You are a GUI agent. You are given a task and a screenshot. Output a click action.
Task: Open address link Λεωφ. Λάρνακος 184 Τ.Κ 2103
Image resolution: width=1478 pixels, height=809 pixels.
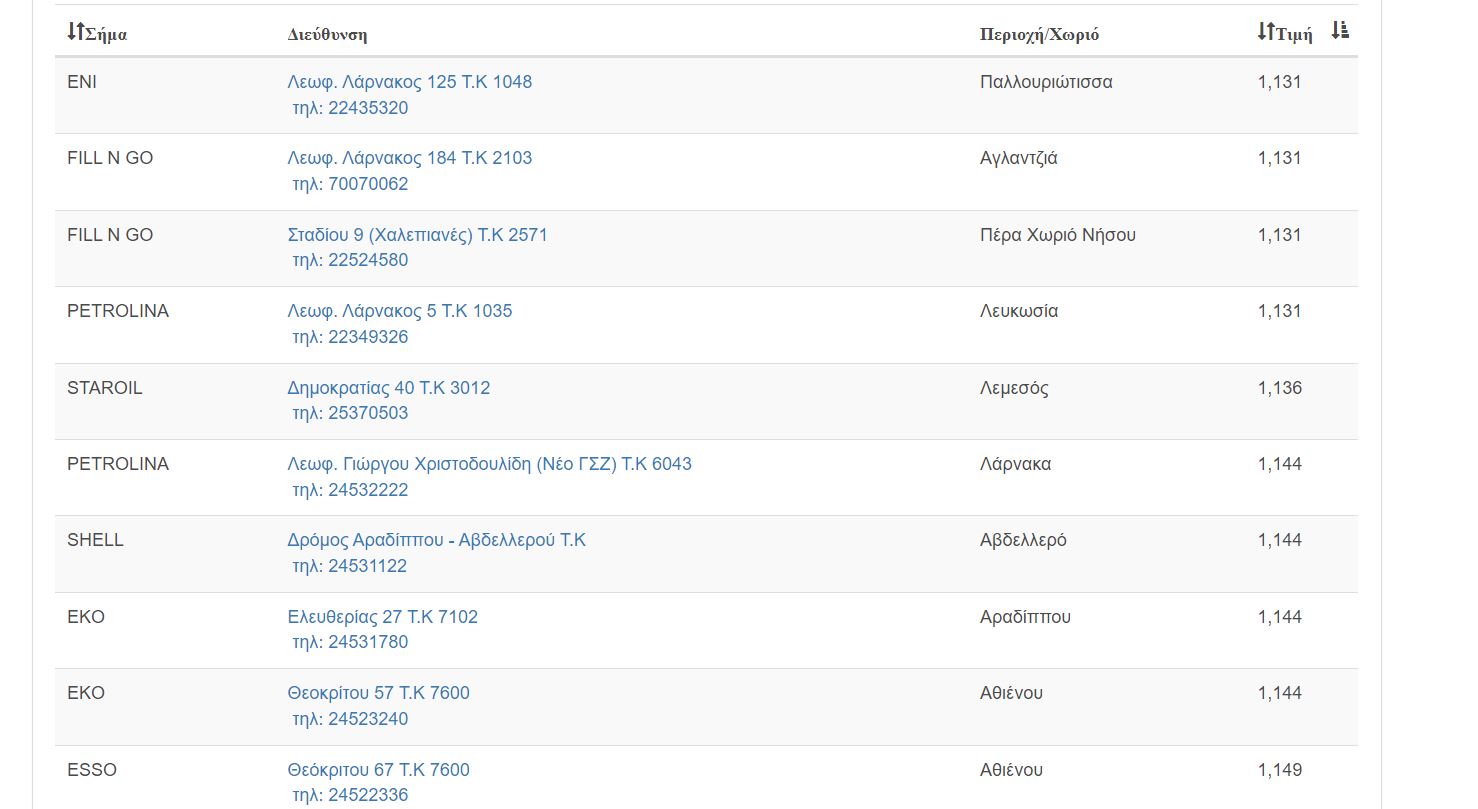(409, 158)
